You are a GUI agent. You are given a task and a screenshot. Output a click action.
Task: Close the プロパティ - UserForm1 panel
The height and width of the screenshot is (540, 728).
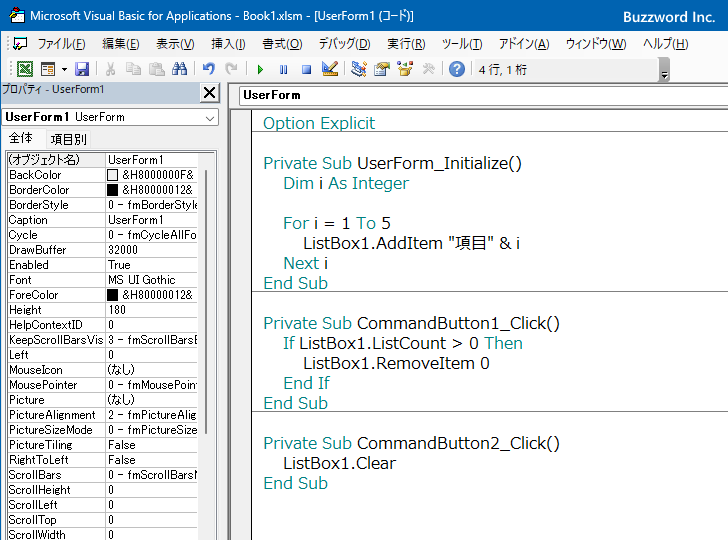209,93
